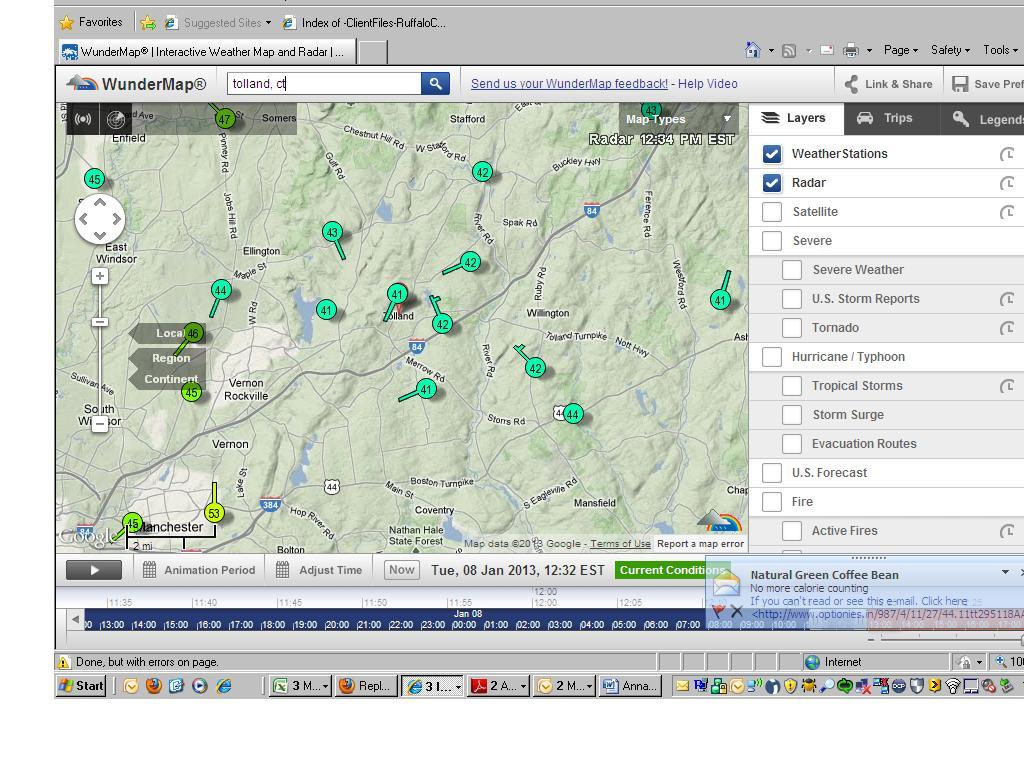Click the WunderMap logo
Viewport: 1024px width, 768px height.
coord(136,84)
